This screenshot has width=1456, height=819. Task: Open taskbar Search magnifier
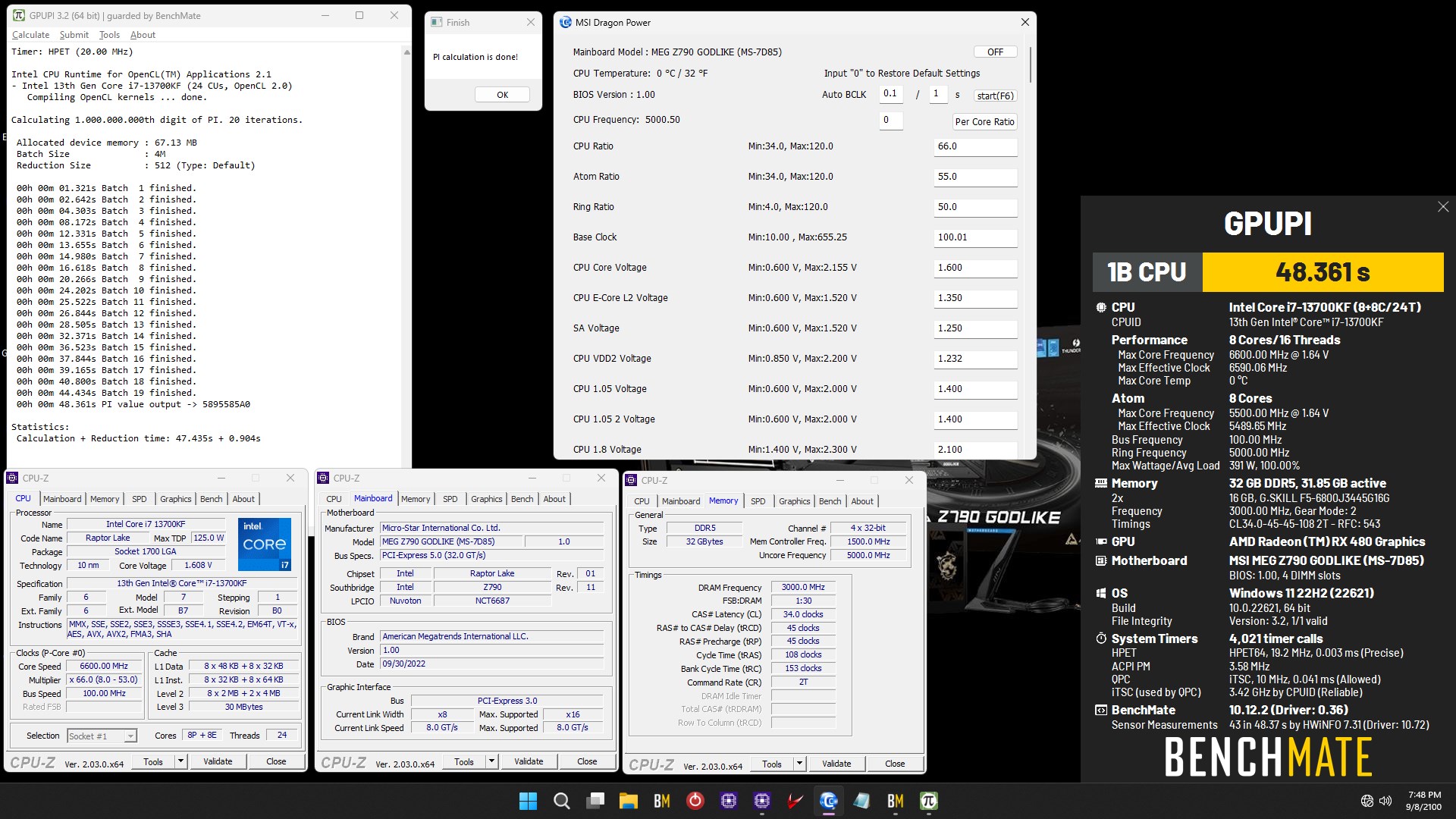coord(561,801)
